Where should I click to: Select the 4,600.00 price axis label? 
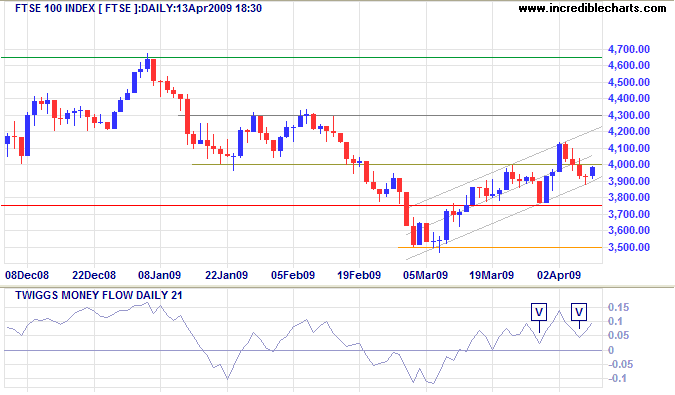(629, 65)
